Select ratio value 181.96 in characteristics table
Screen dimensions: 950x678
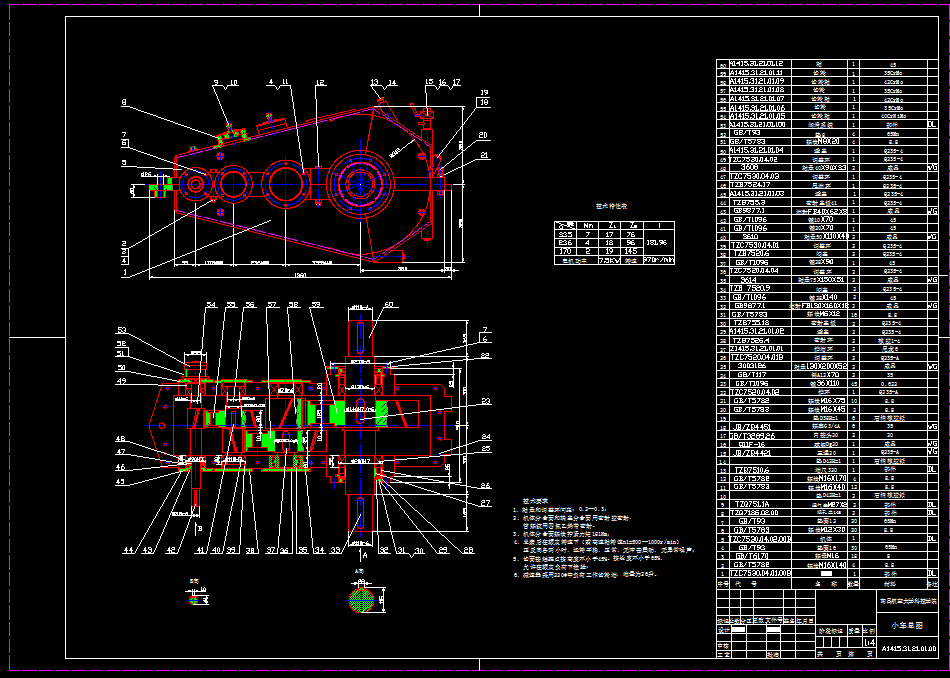tap(656, 242)
